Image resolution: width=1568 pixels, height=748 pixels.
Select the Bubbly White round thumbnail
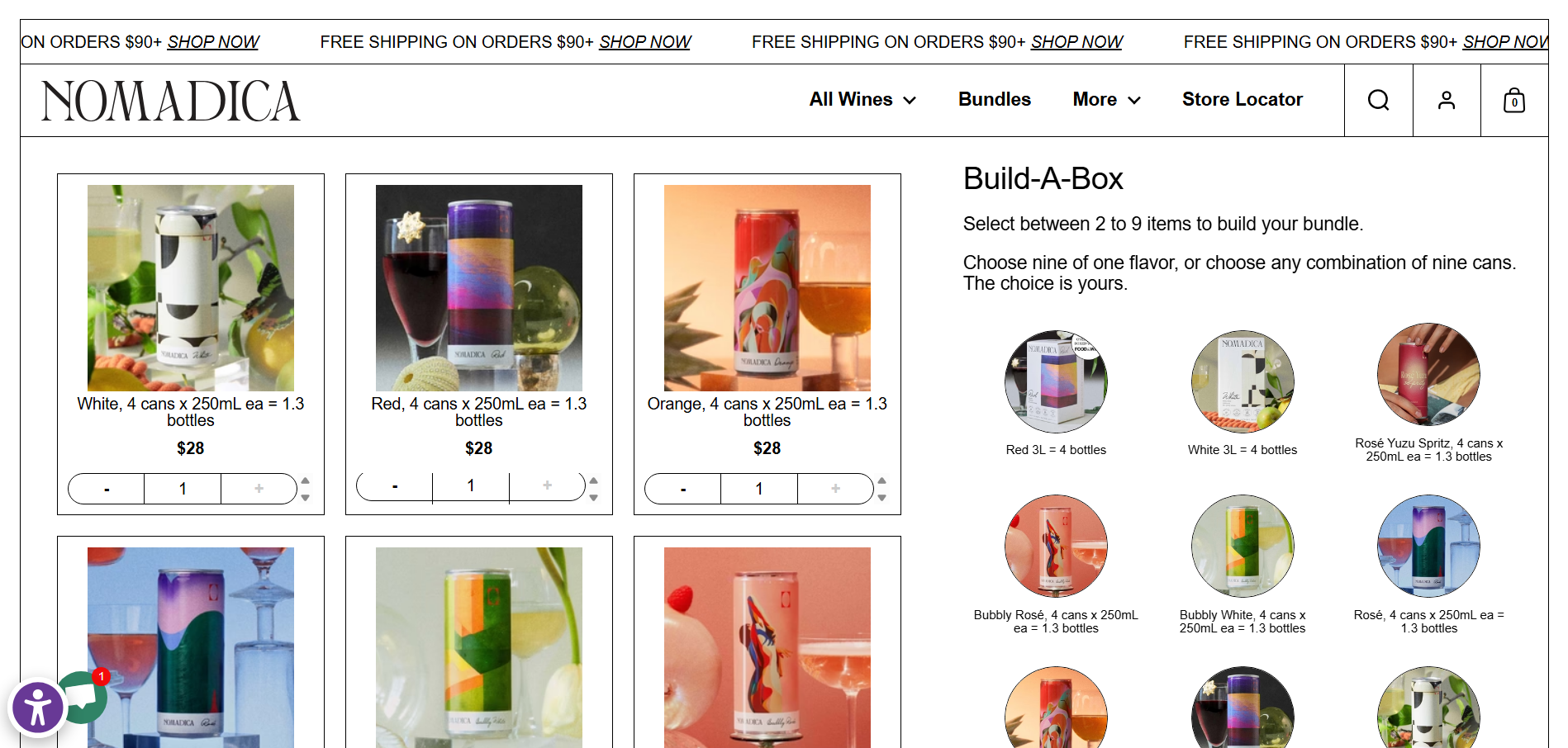[x=1243, y=547]
